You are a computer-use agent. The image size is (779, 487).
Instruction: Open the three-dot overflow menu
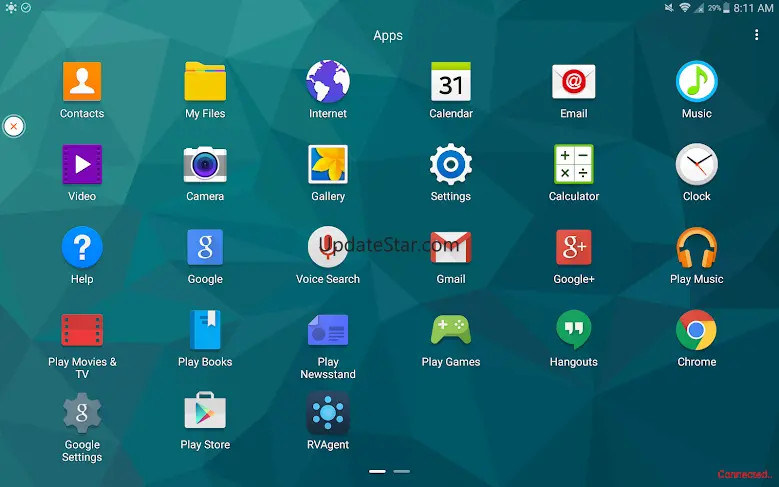pos(756,35)
